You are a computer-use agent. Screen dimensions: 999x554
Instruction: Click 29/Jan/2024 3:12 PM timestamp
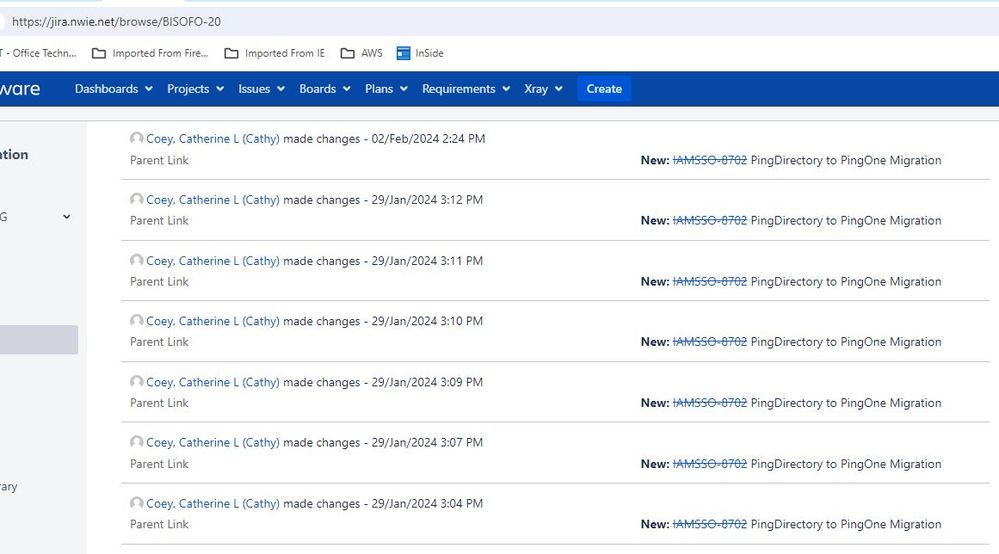427,200
